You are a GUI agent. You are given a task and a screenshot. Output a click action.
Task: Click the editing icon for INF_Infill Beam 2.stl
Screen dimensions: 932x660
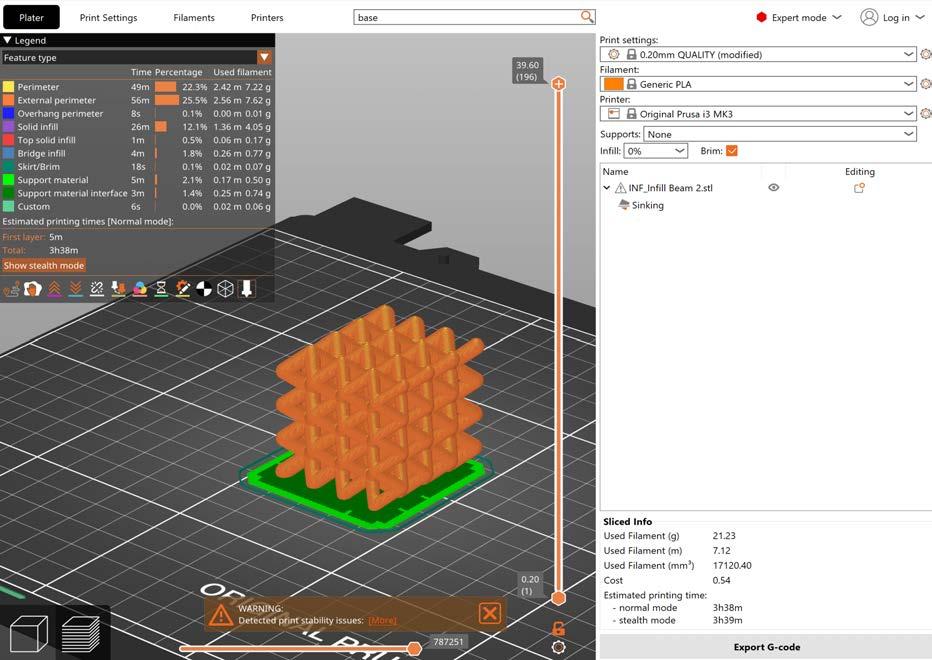click(x=859, y=188)
